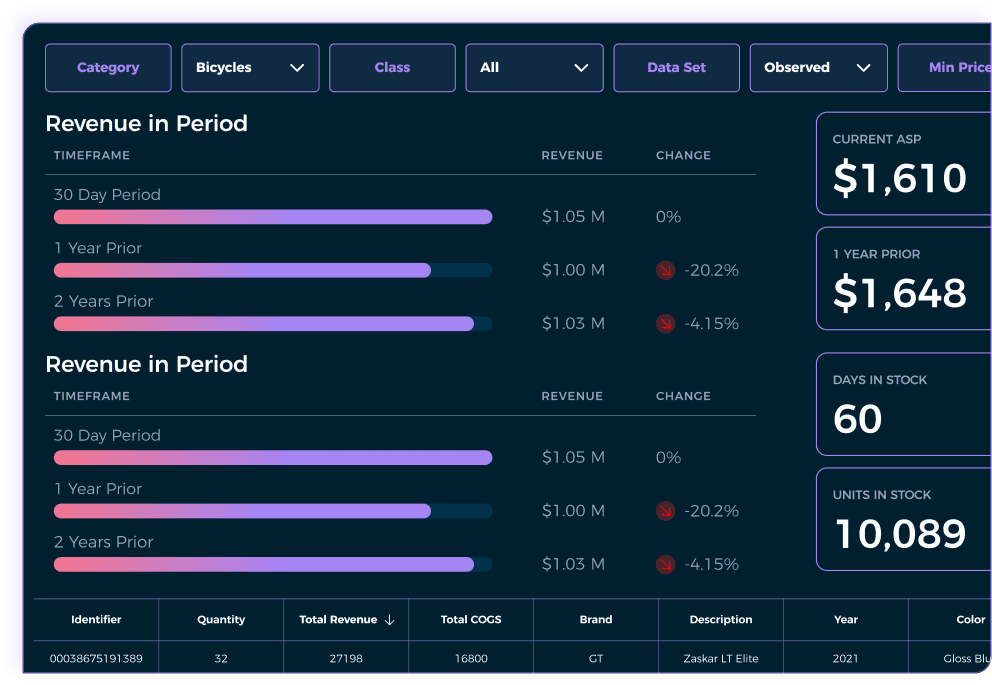
Task: Click the decline icon beside -20.2% change
Action: pos(665,270)
